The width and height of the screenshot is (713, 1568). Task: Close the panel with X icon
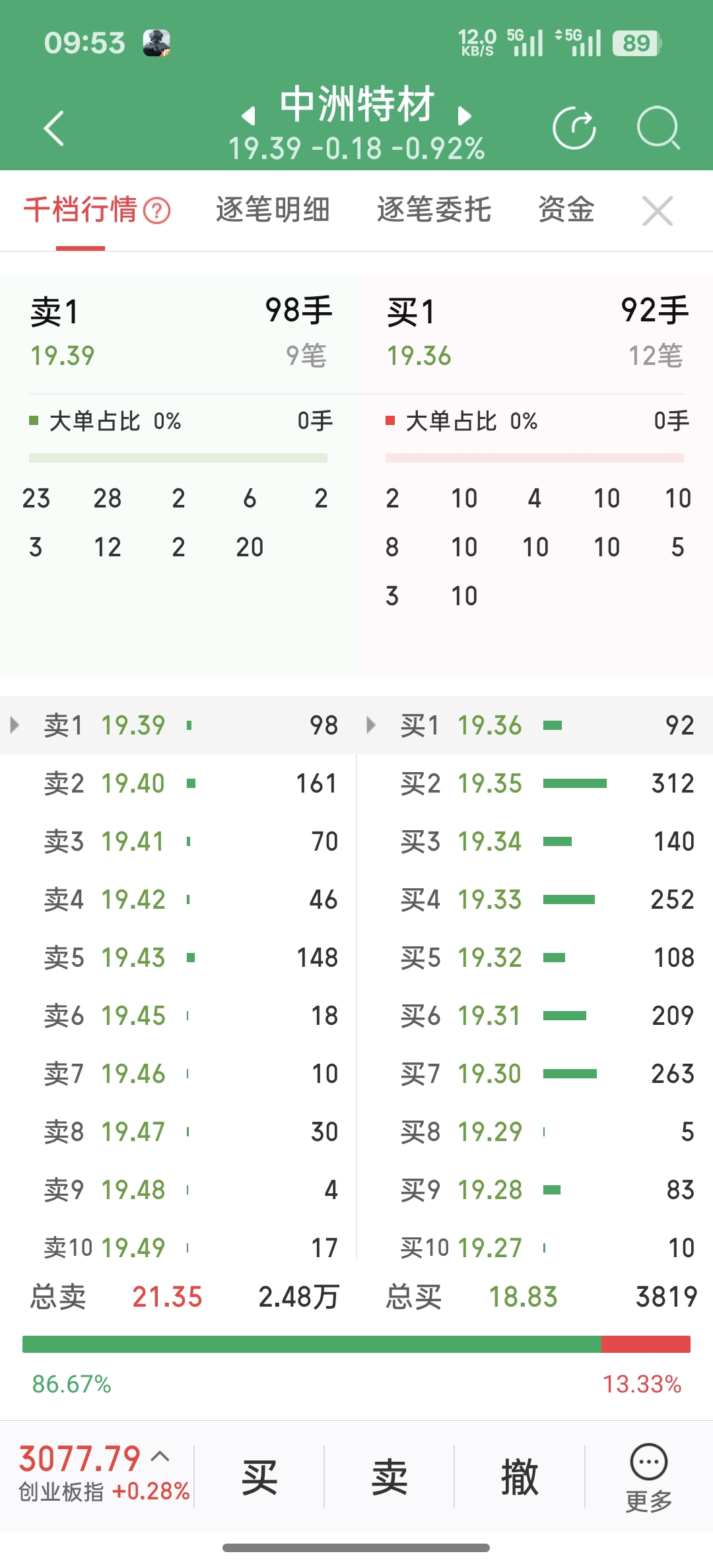click(658, 211)
